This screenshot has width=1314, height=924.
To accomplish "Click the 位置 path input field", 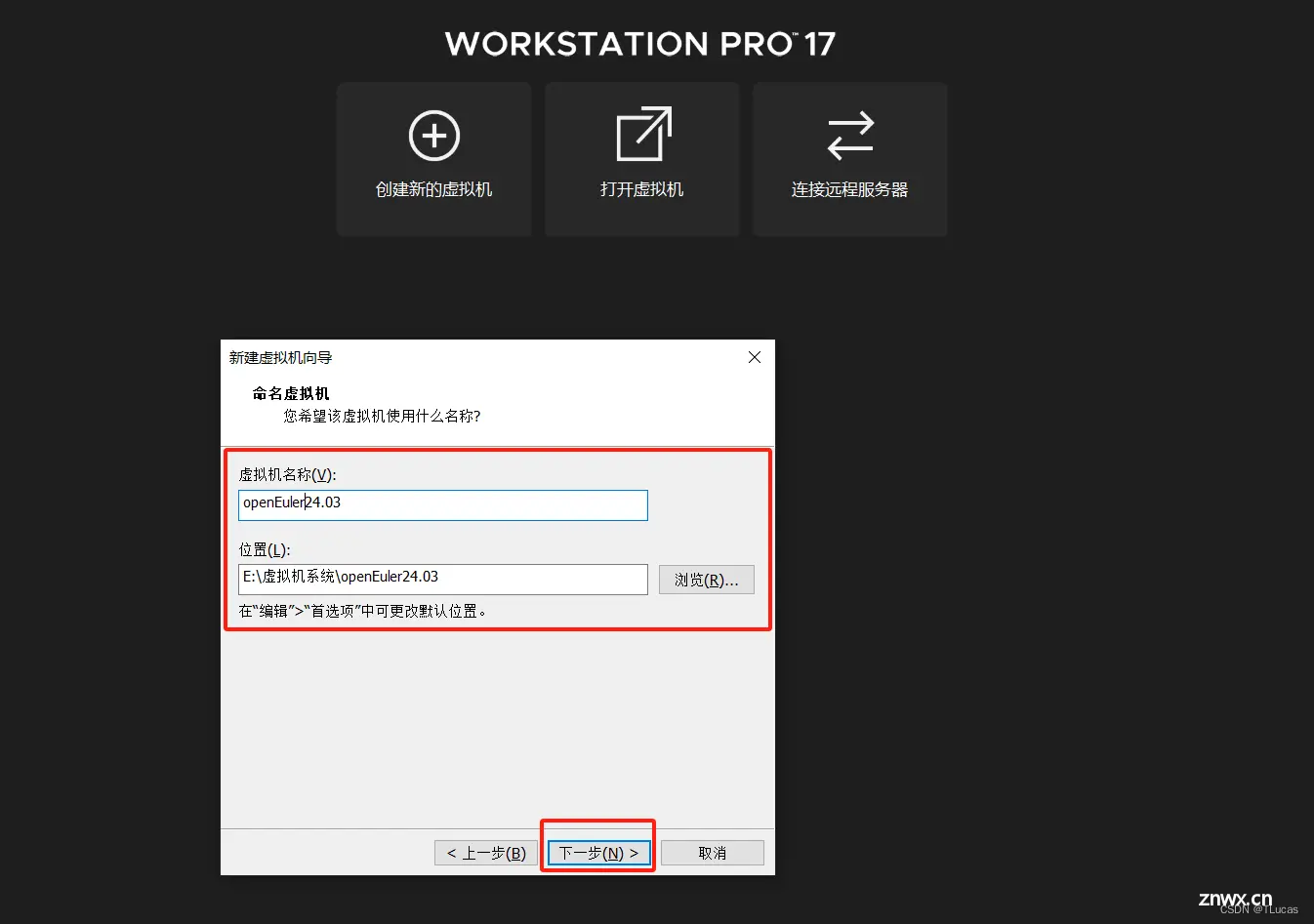I will [443, 579].
